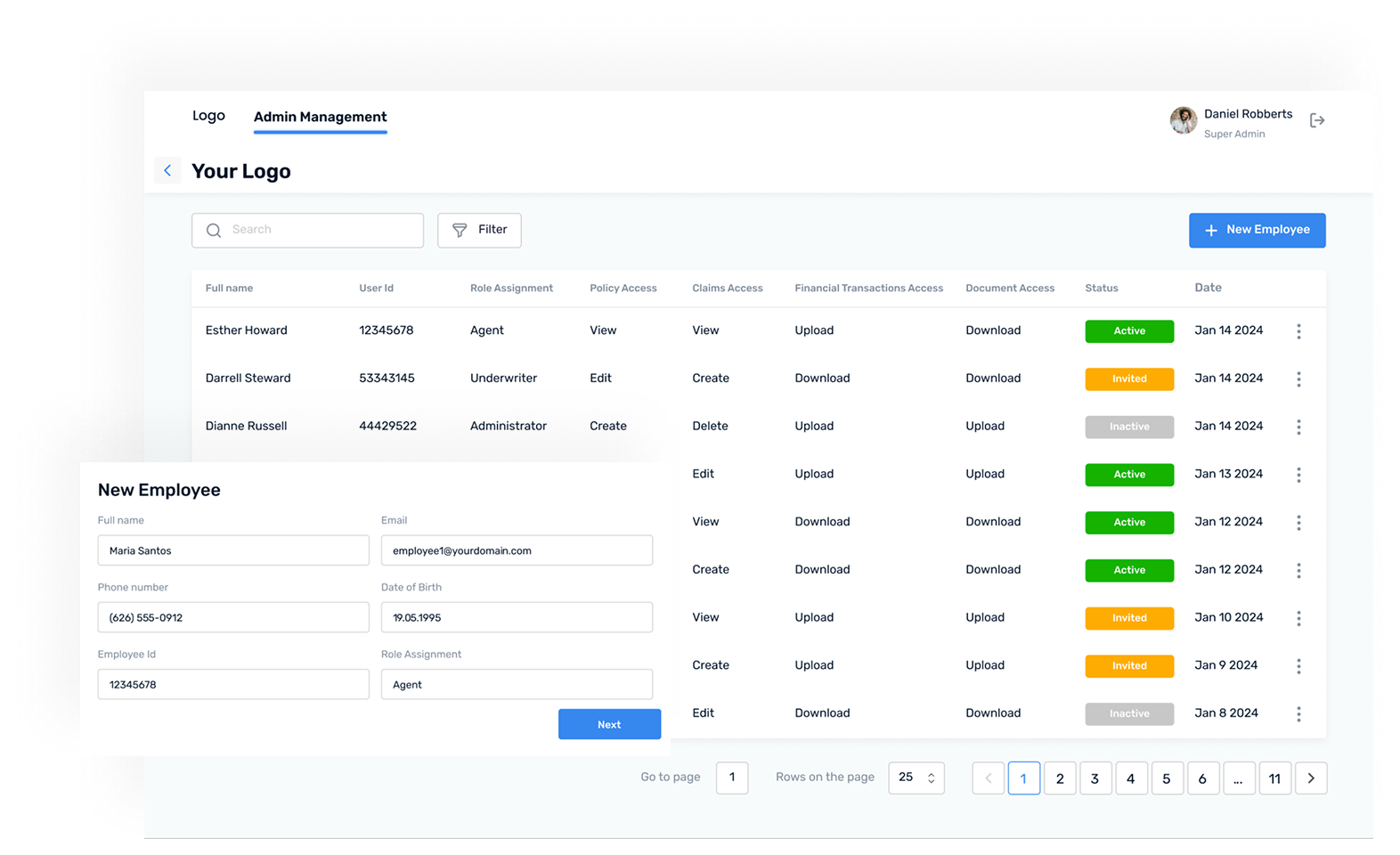Sort by Claims Access column header
The image size is (1400, 855).
click(x=727, y=289)
